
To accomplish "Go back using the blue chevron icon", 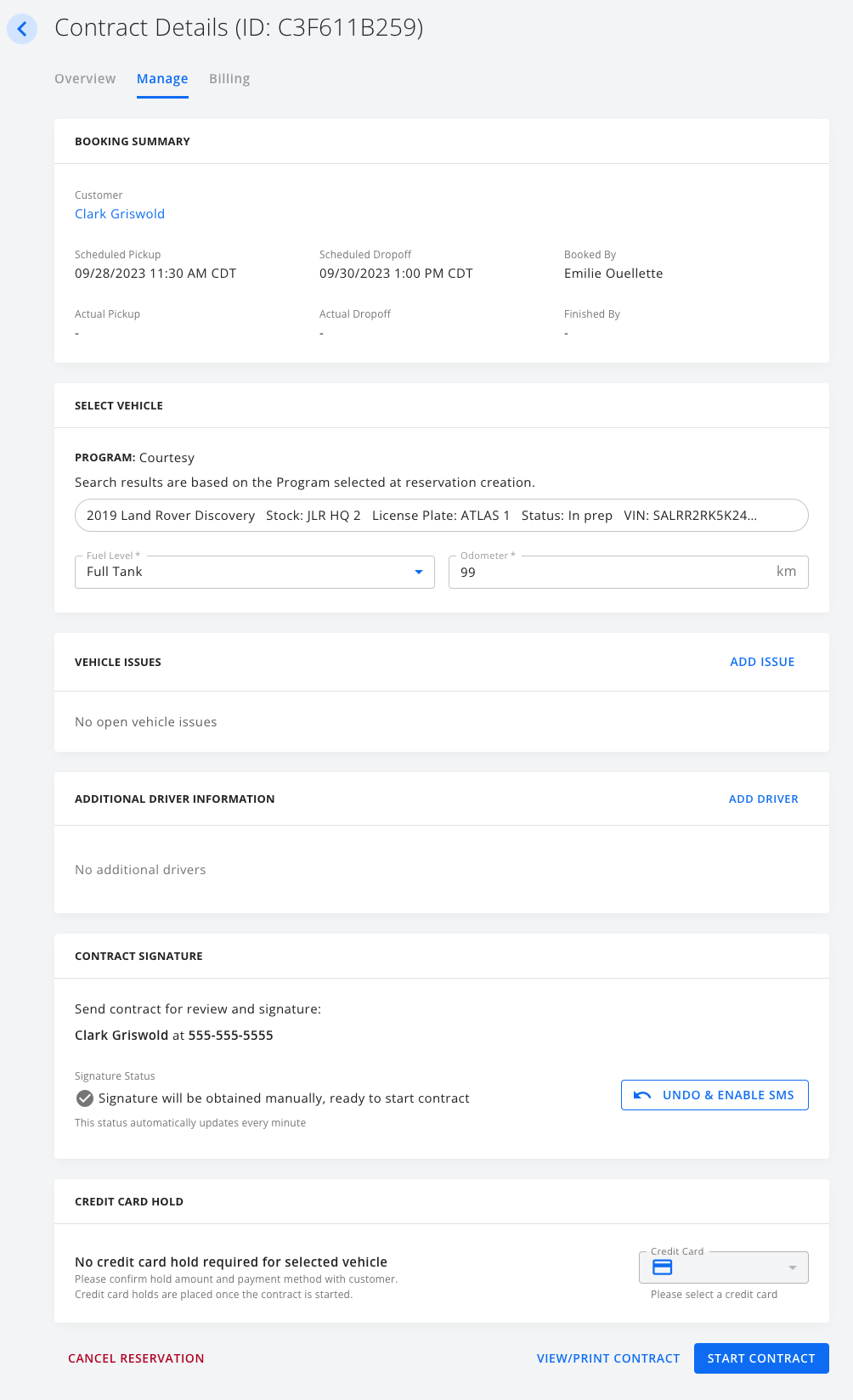I will (22, 29).
